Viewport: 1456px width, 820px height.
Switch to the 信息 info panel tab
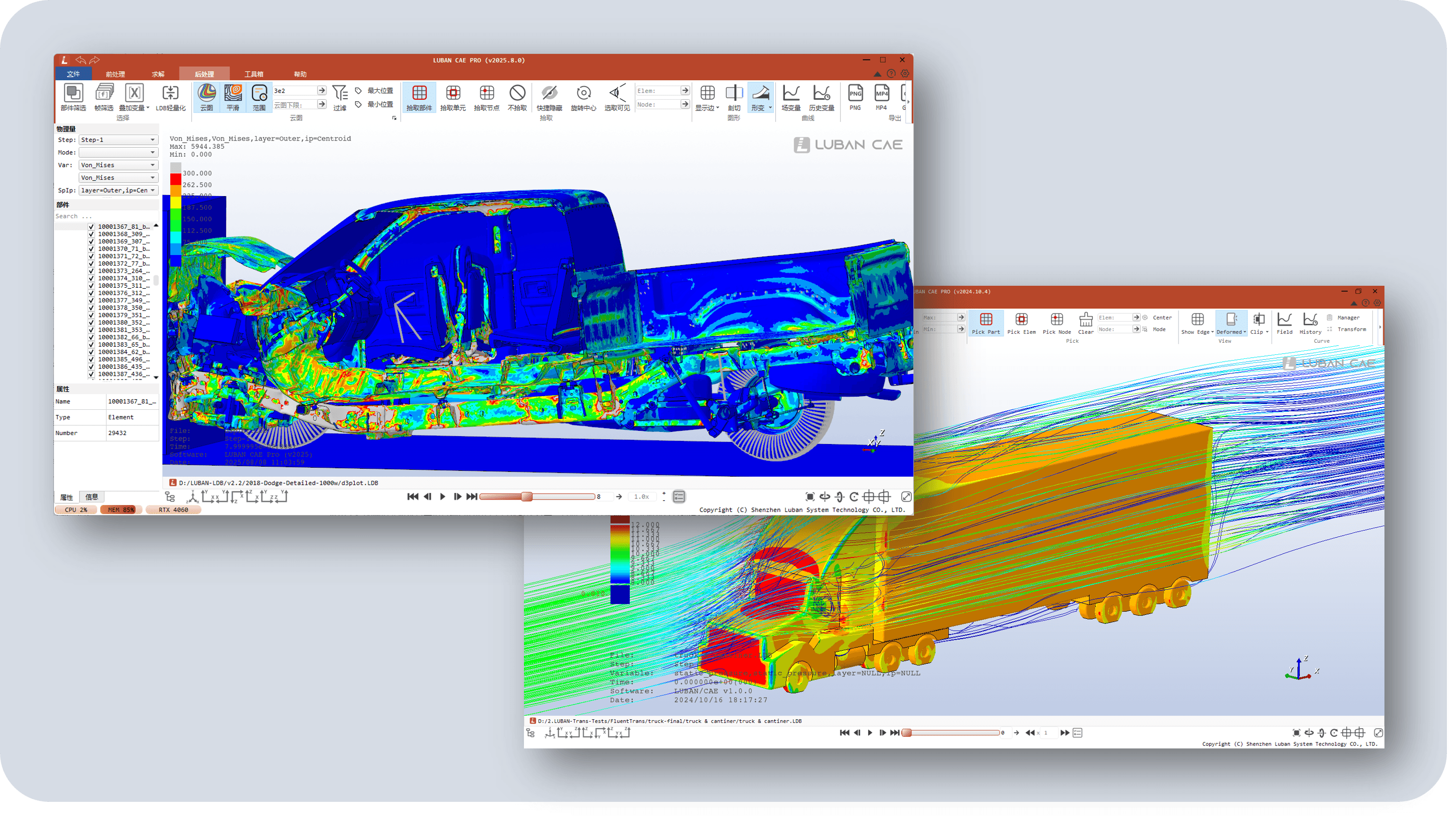pos(92,497)
